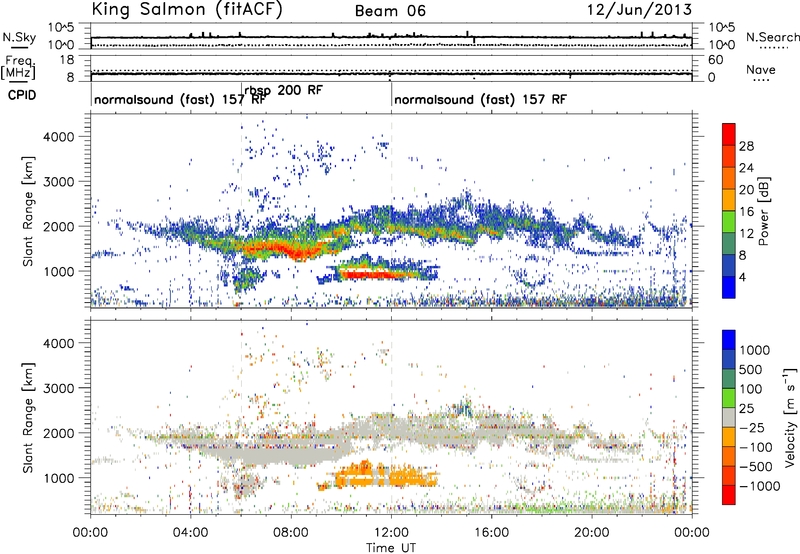Click the 'CPID' row label
This screenshot has width=800, height=554.
point(22,95)
